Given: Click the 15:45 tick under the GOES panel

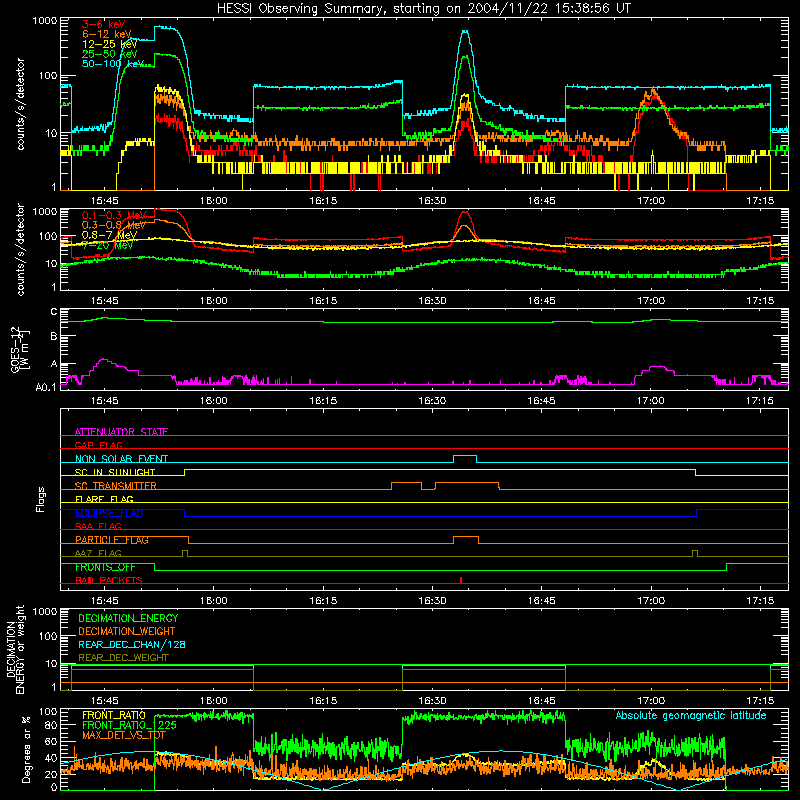Looking at the screenshot, I should click(104, 401).
